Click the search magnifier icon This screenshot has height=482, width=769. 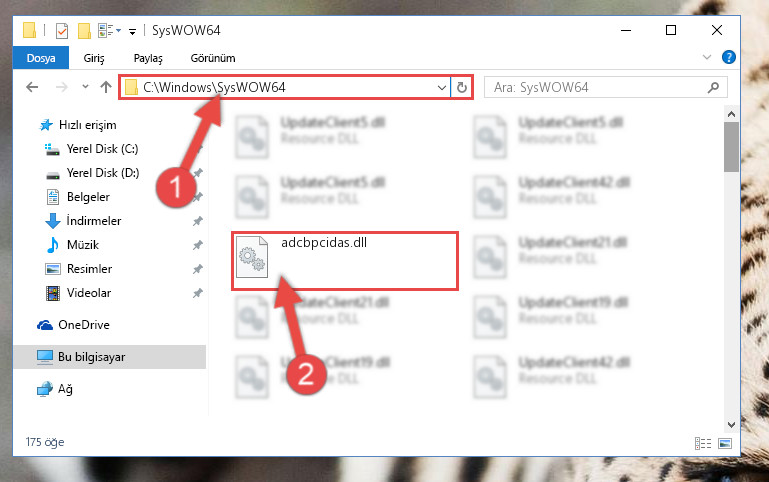pyautogui.click(x=713, y=87)
